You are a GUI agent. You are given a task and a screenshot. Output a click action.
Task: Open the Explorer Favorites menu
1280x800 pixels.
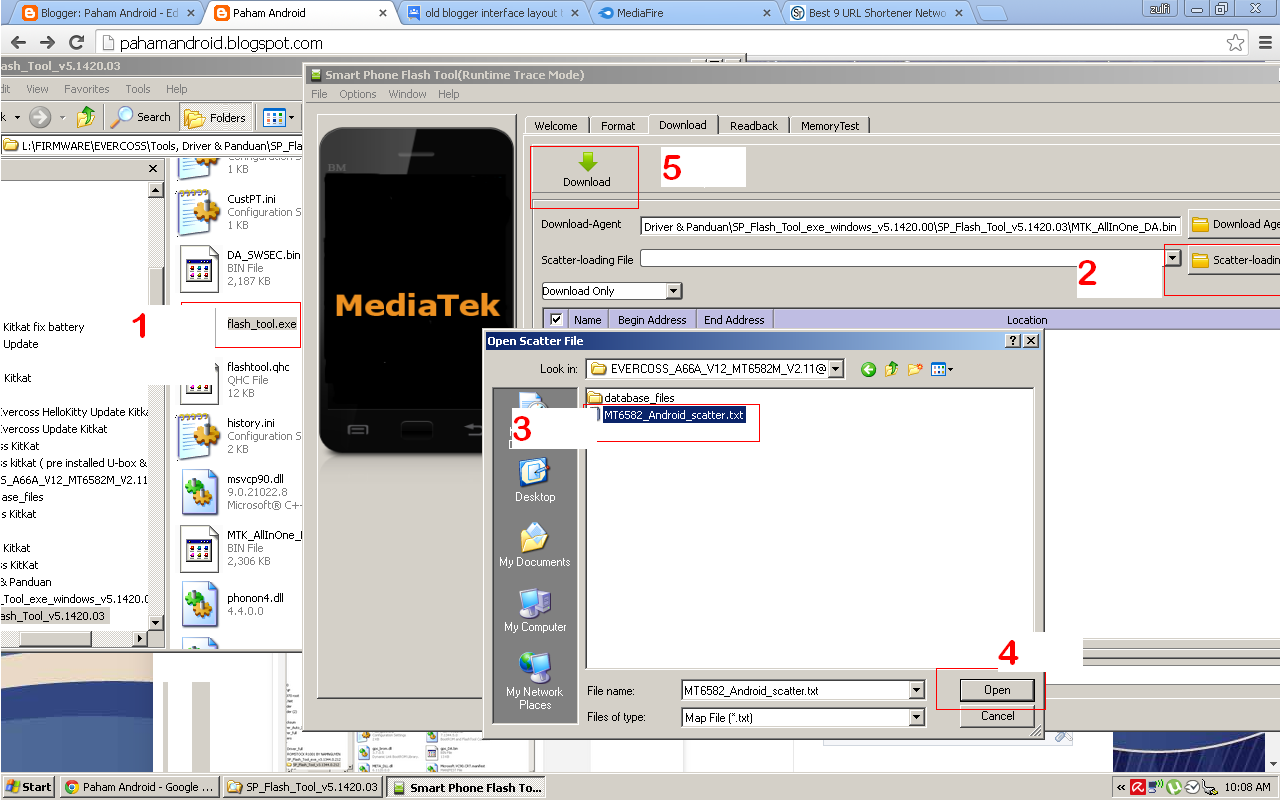pos(87,89)
